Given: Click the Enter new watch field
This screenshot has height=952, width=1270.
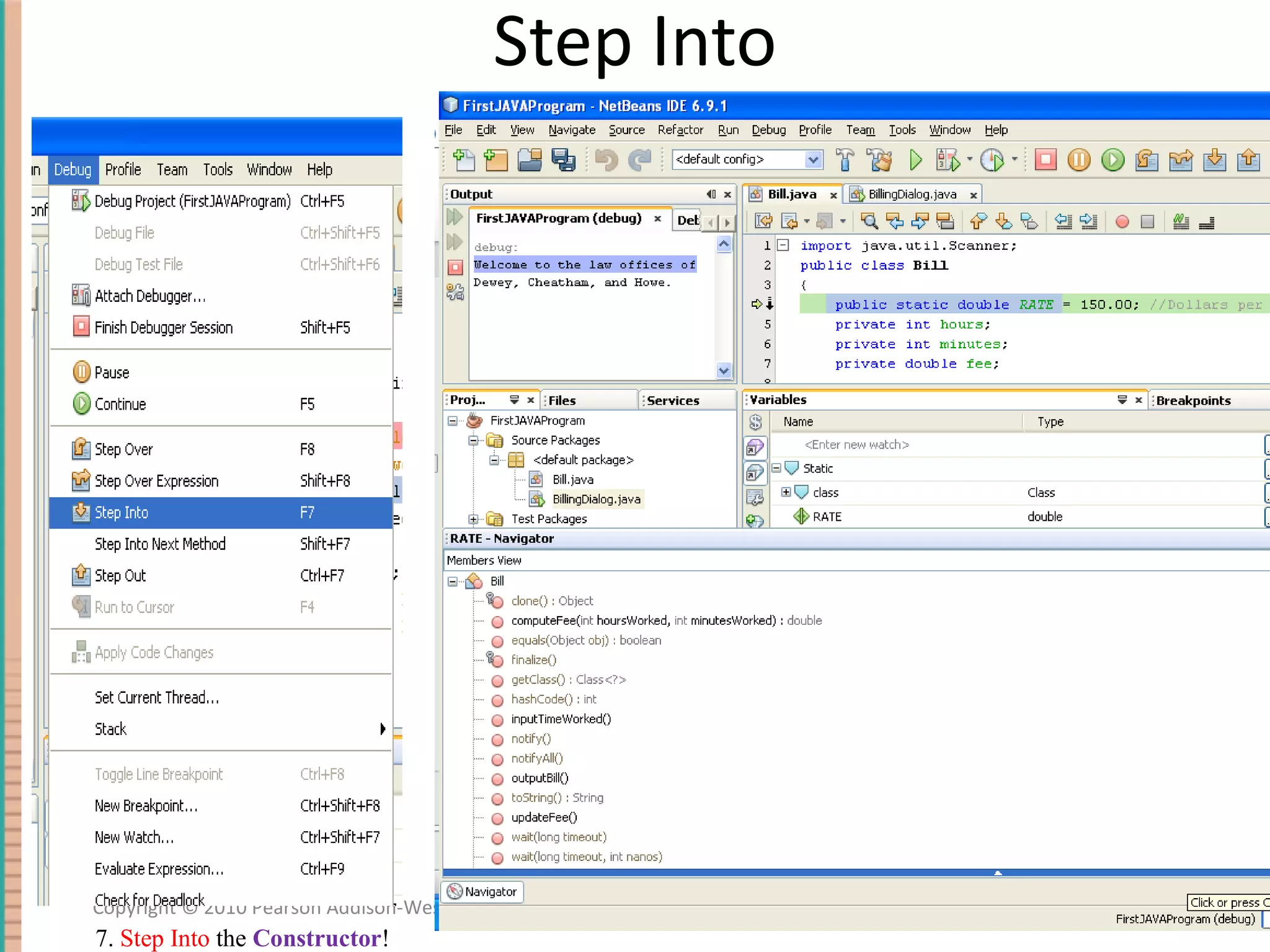Looking at the screenshot, I should tap(856, 444).
